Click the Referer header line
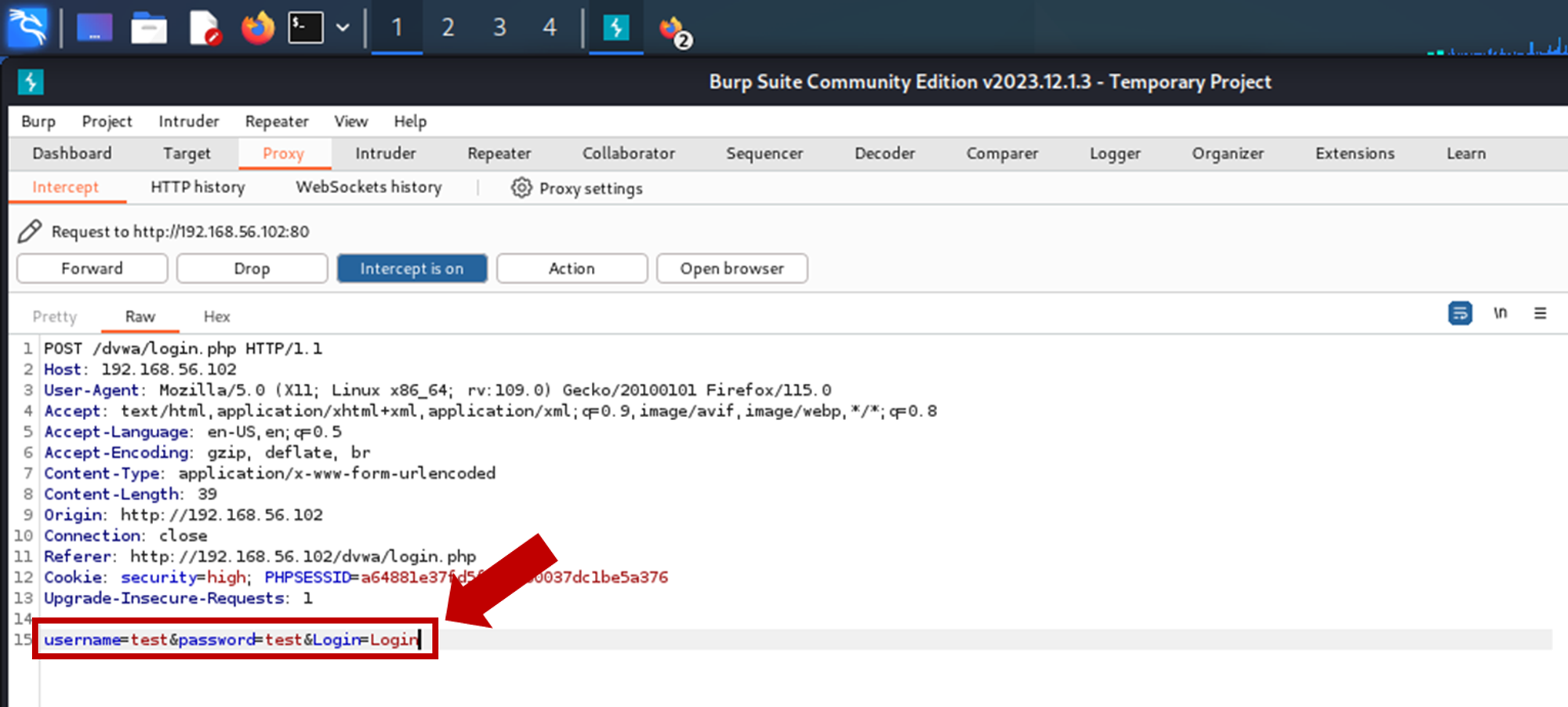The width and height of the screenshot is (1568, 707). coord(260,557)
